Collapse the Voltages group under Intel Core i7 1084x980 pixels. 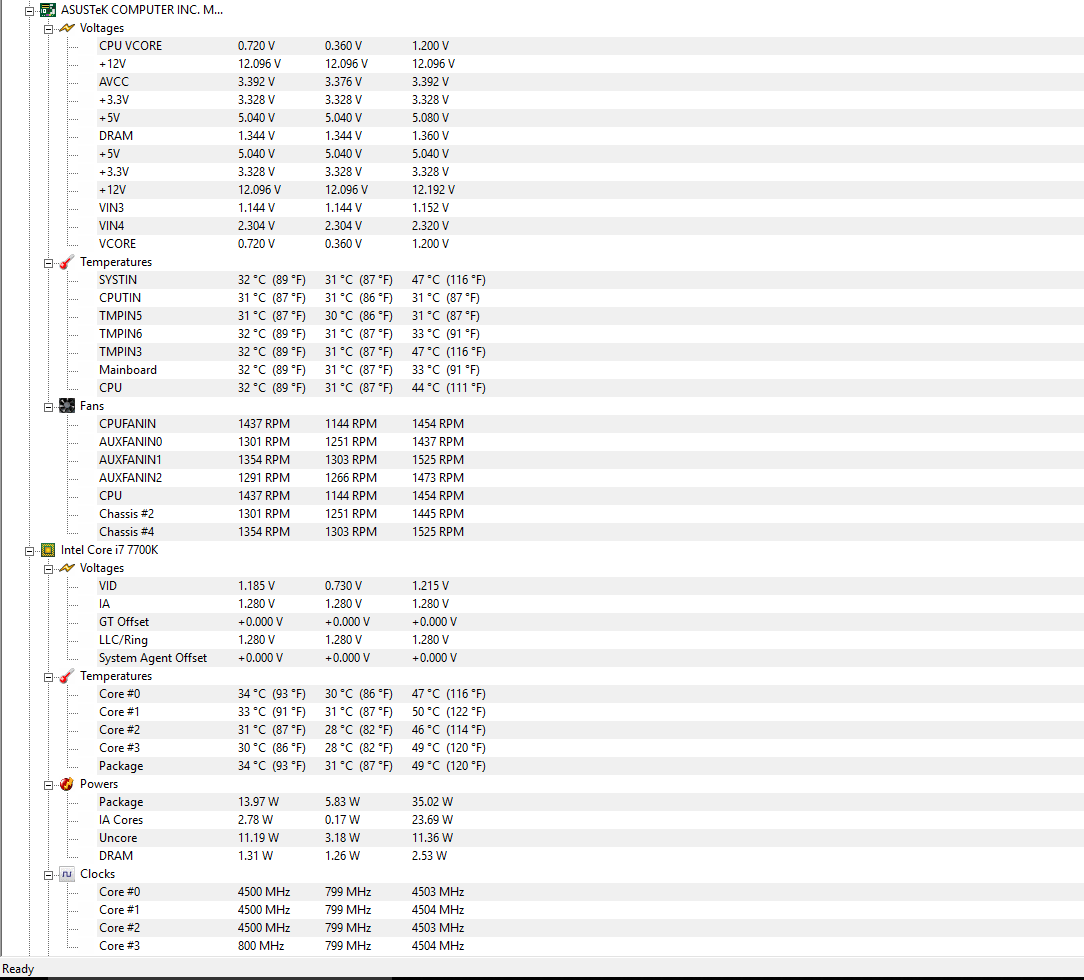coord(48,569)
